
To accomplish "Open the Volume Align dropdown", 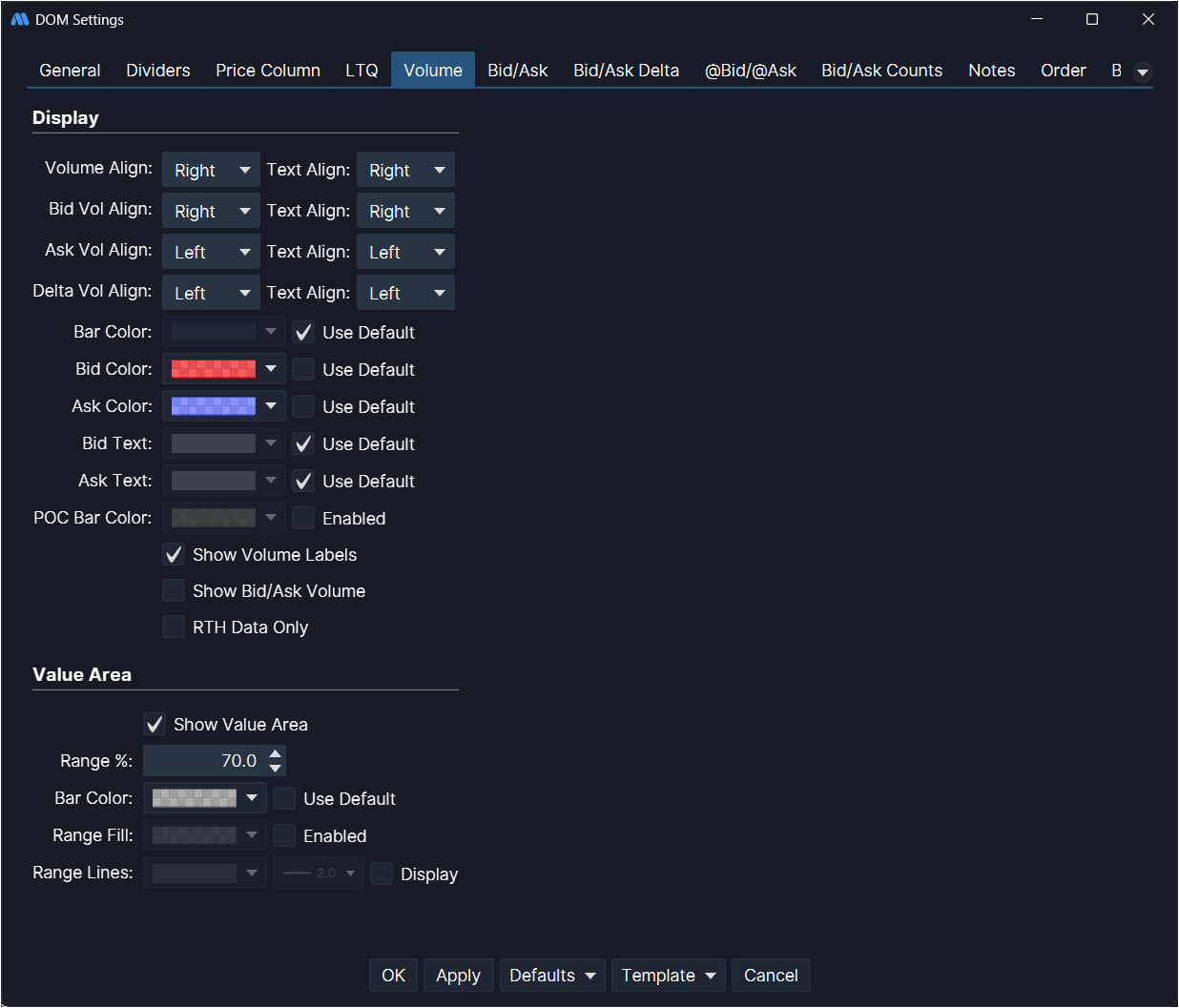I will click(211, 170).
